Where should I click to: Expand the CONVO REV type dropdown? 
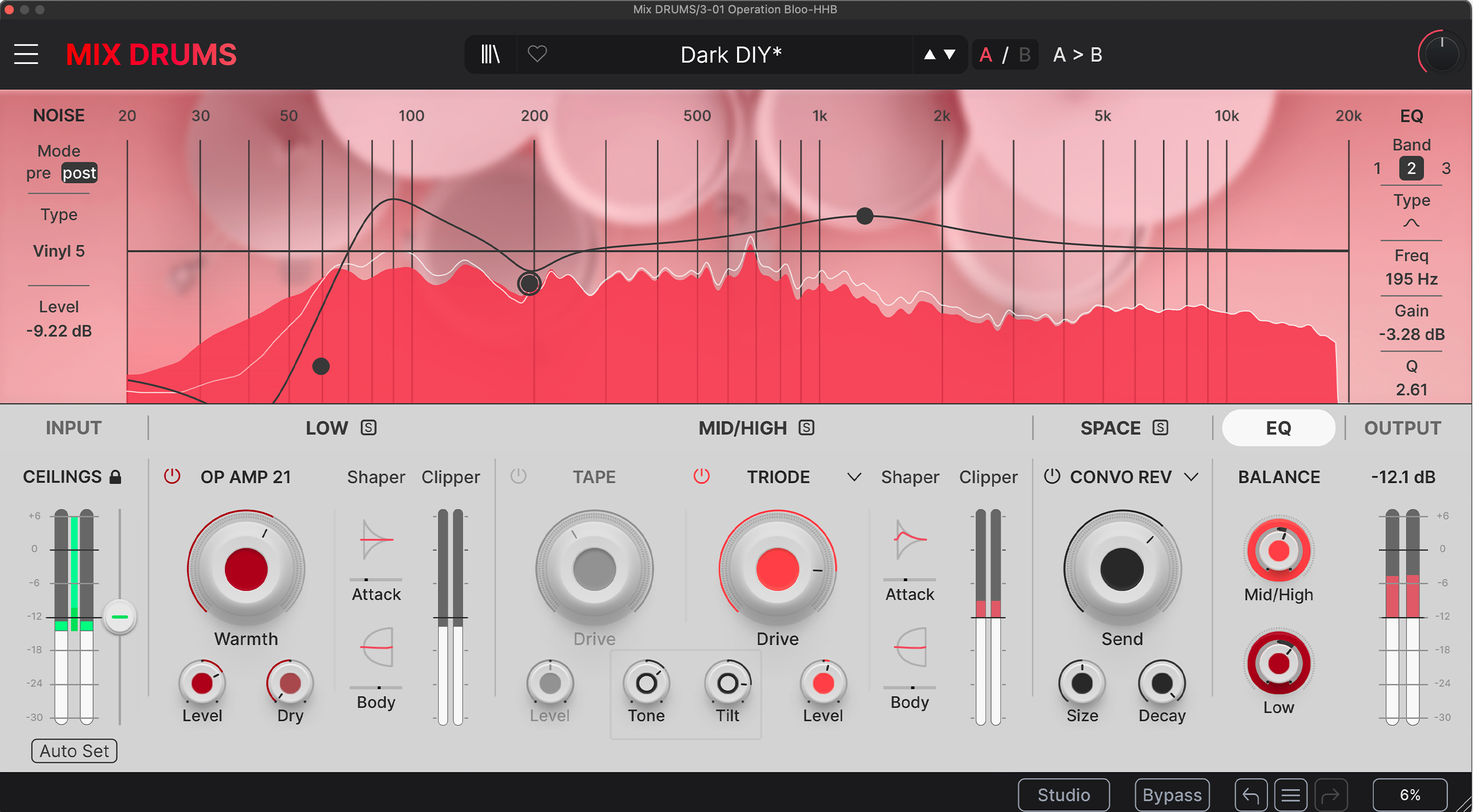pyautogui.click(x=1190, y=476)
